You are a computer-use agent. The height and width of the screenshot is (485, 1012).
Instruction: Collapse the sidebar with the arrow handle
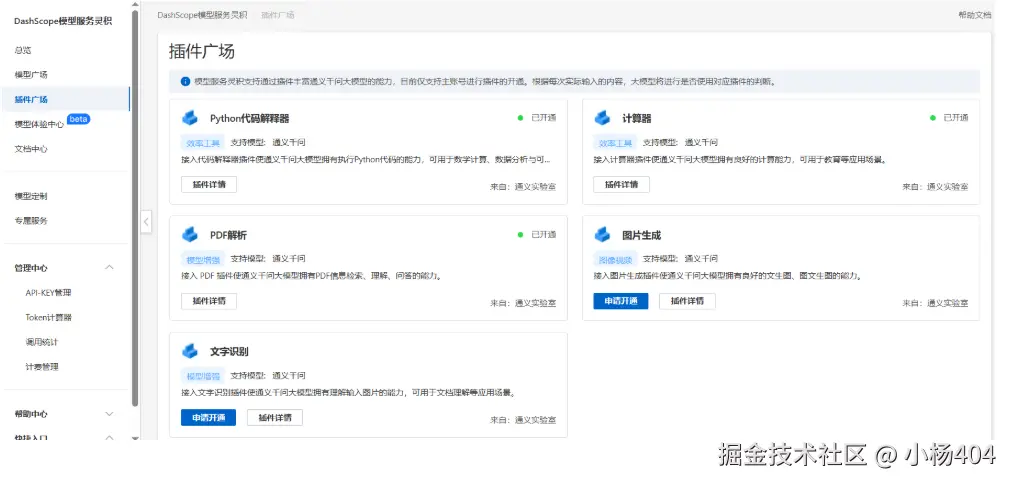click(147, 222)
